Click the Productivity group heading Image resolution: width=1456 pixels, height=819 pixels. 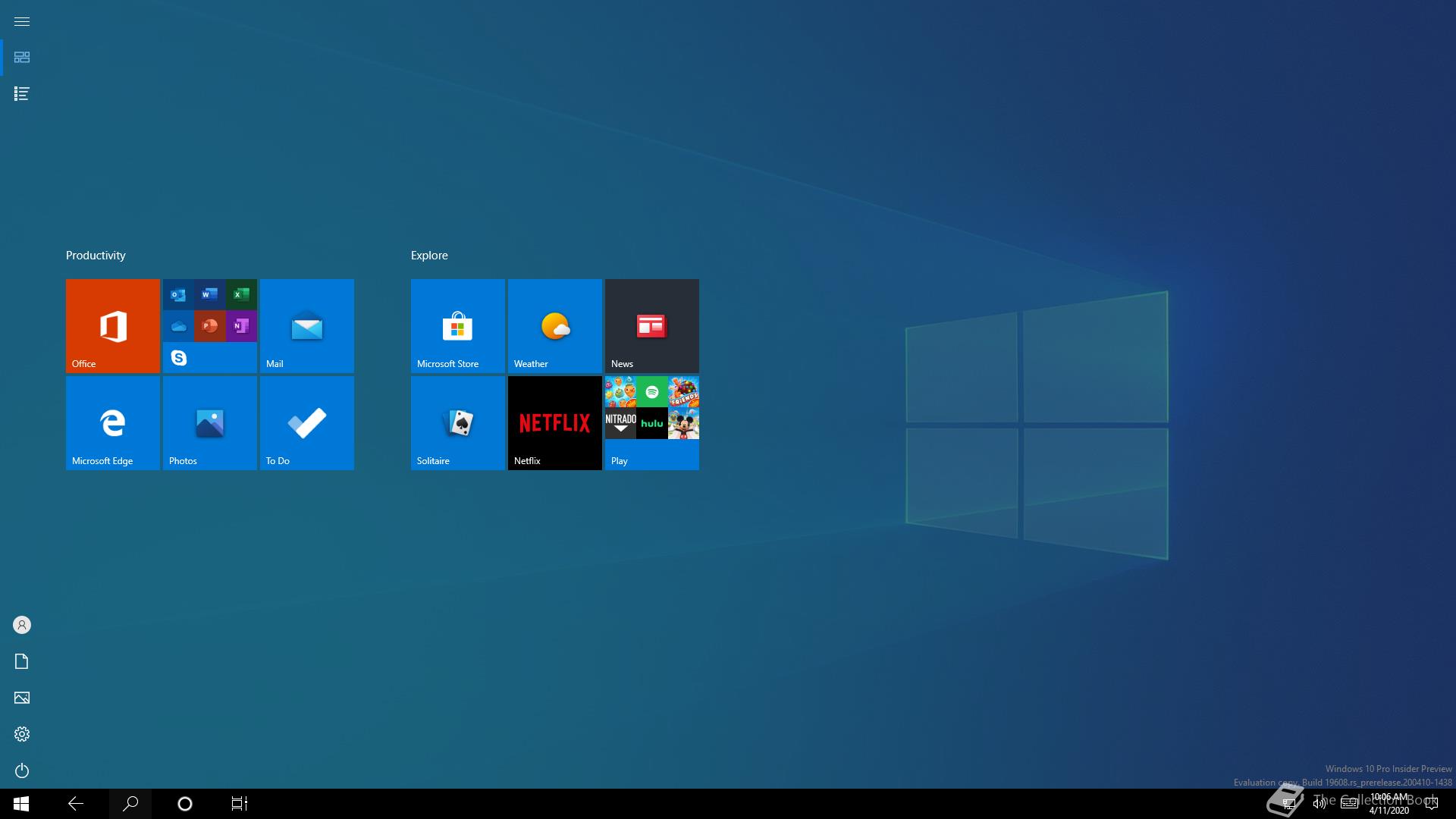[96, 256]
